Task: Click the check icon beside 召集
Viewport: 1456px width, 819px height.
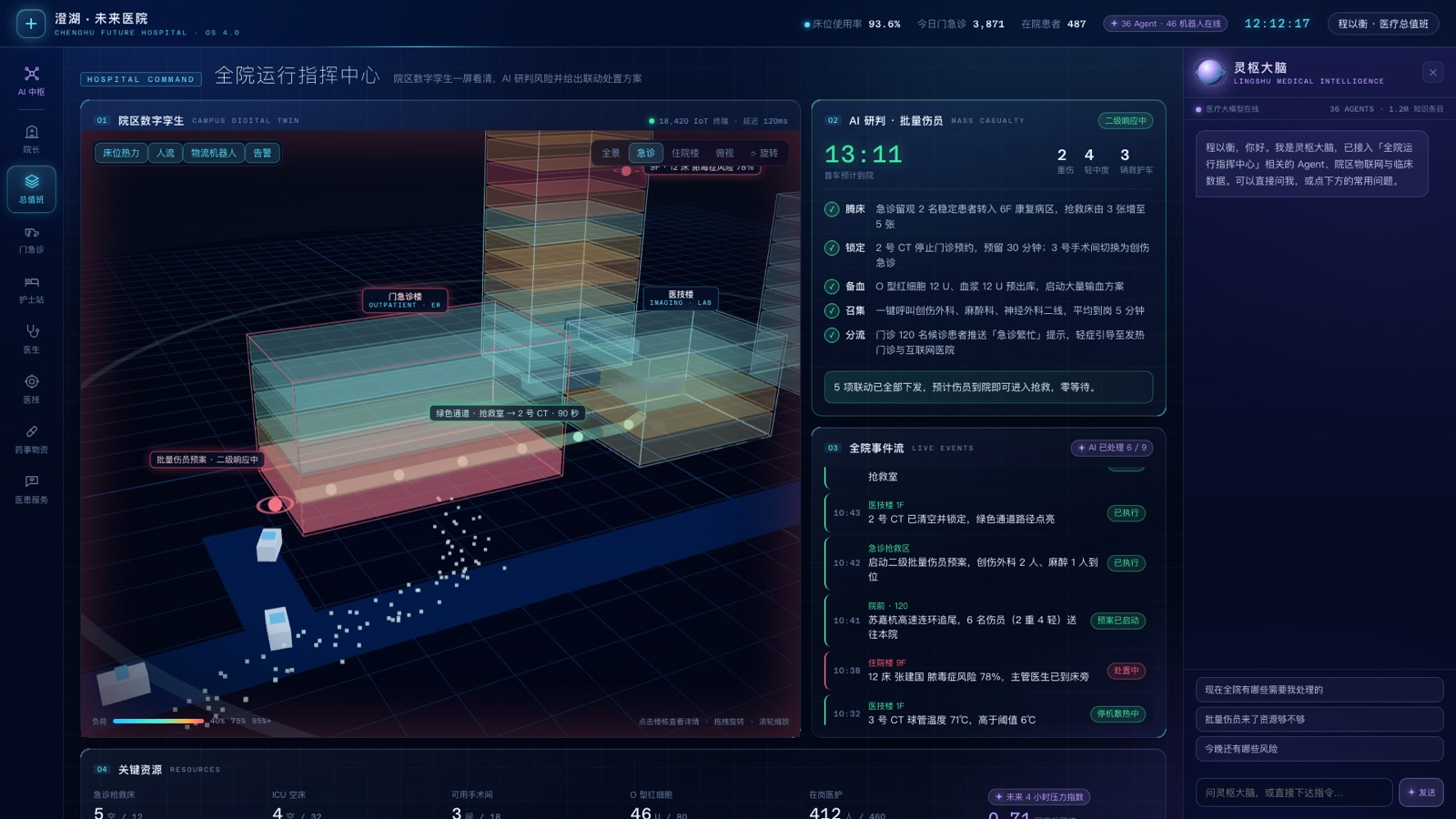Action: tap(832, 310)
